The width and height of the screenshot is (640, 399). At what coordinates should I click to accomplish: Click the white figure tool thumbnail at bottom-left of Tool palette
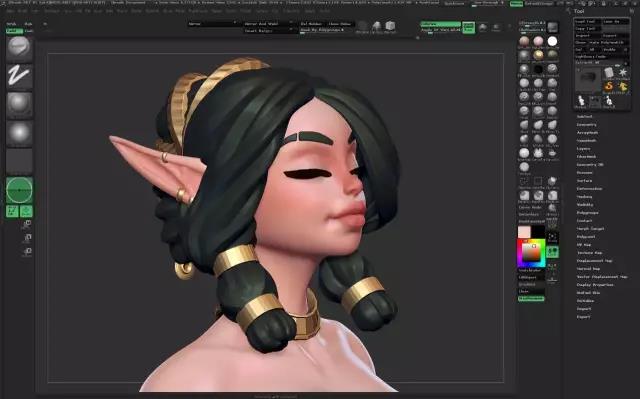click(581, 100)
